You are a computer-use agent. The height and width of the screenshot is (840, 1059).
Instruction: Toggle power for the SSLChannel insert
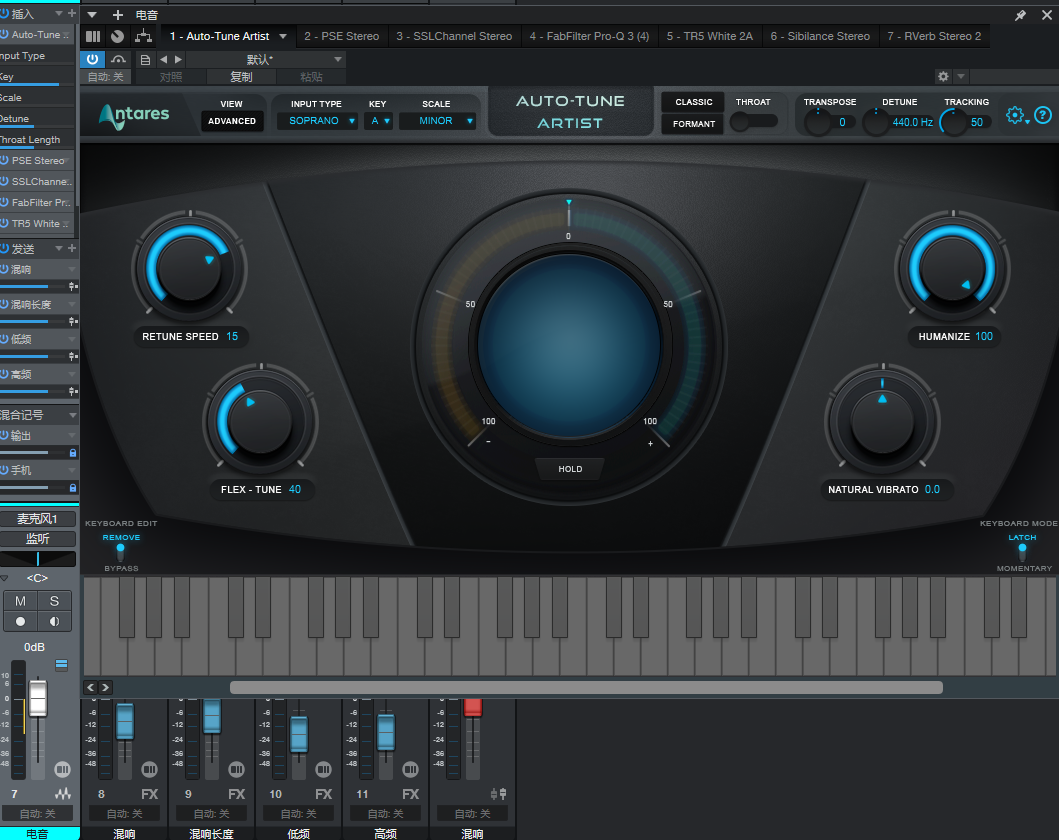click(x=5, y=181)
